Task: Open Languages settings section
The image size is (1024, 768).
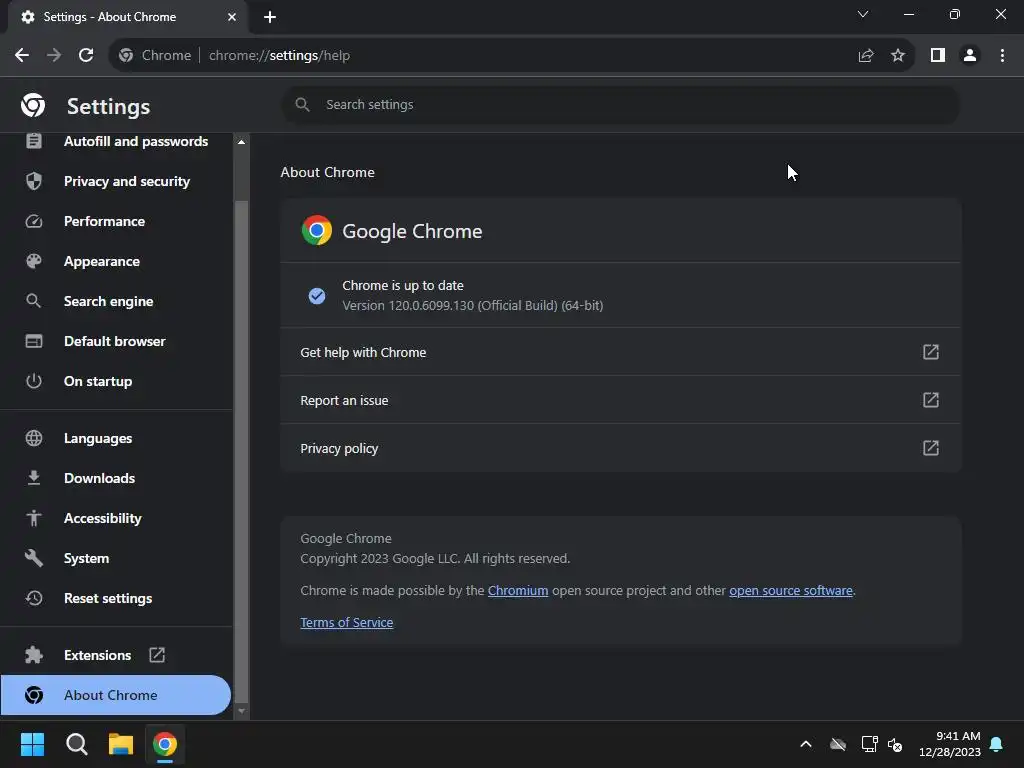Action: (116, 438)
